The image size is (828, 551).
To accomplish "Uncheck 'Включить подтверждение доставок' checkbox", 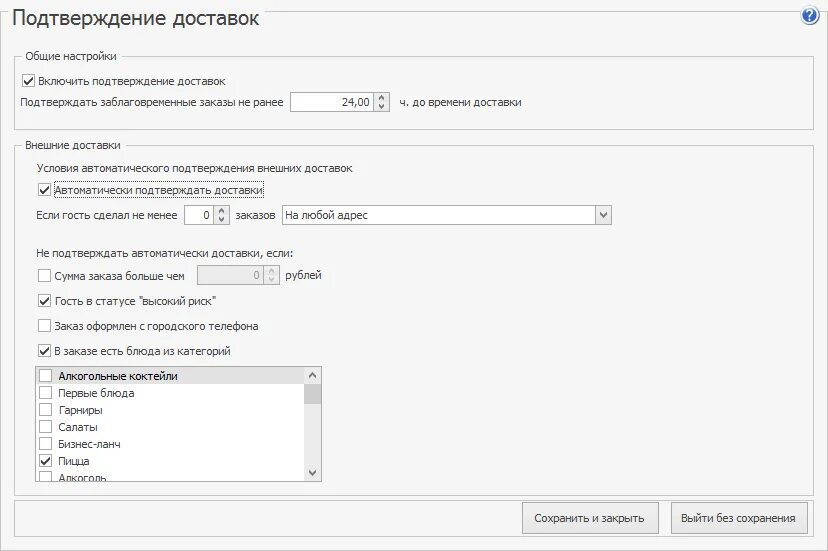I will [29, 81].
